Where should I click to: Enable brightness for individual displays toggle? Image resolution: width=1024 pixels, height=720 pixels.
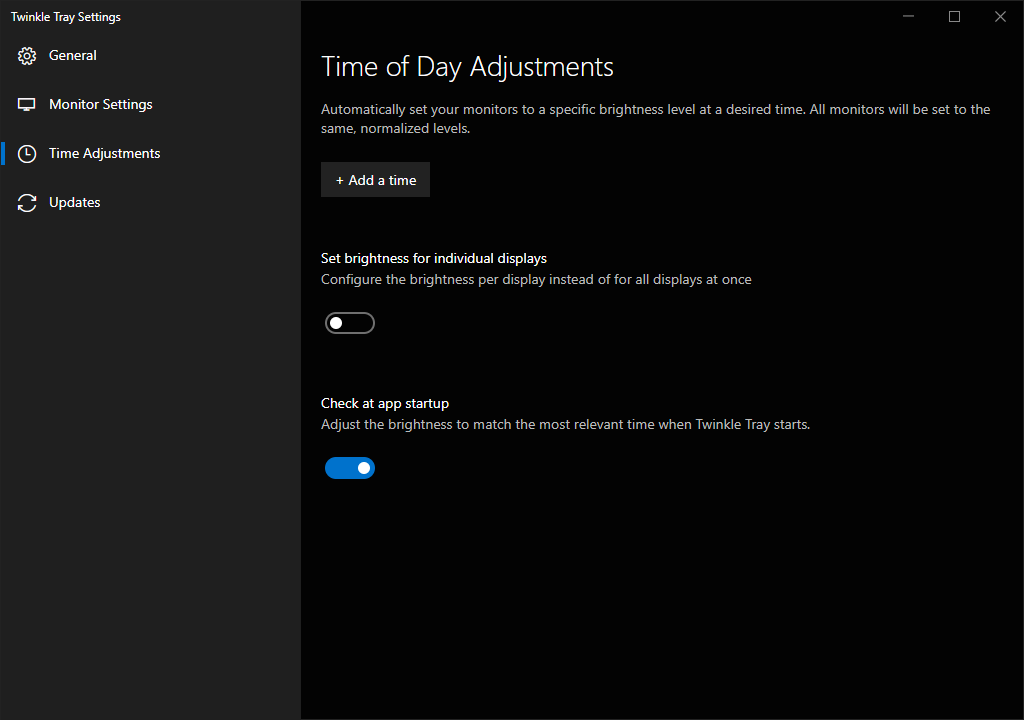pyautogui.click(x=350, y=323)
